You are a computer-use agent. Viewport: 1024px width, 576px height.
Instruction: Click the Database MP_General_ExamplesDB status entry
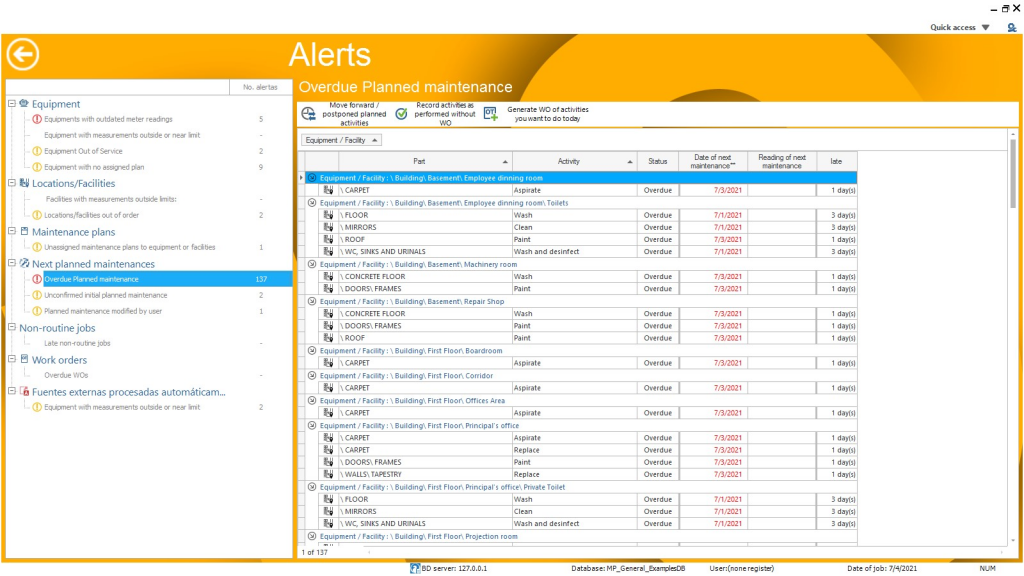628,568
